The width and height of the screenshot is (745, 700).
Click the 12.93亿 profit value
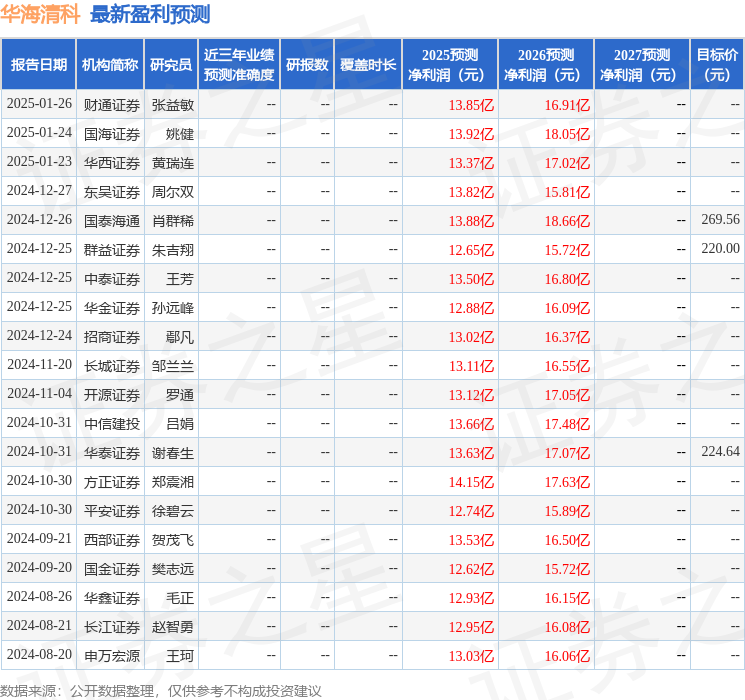click(x=471, y=598)
